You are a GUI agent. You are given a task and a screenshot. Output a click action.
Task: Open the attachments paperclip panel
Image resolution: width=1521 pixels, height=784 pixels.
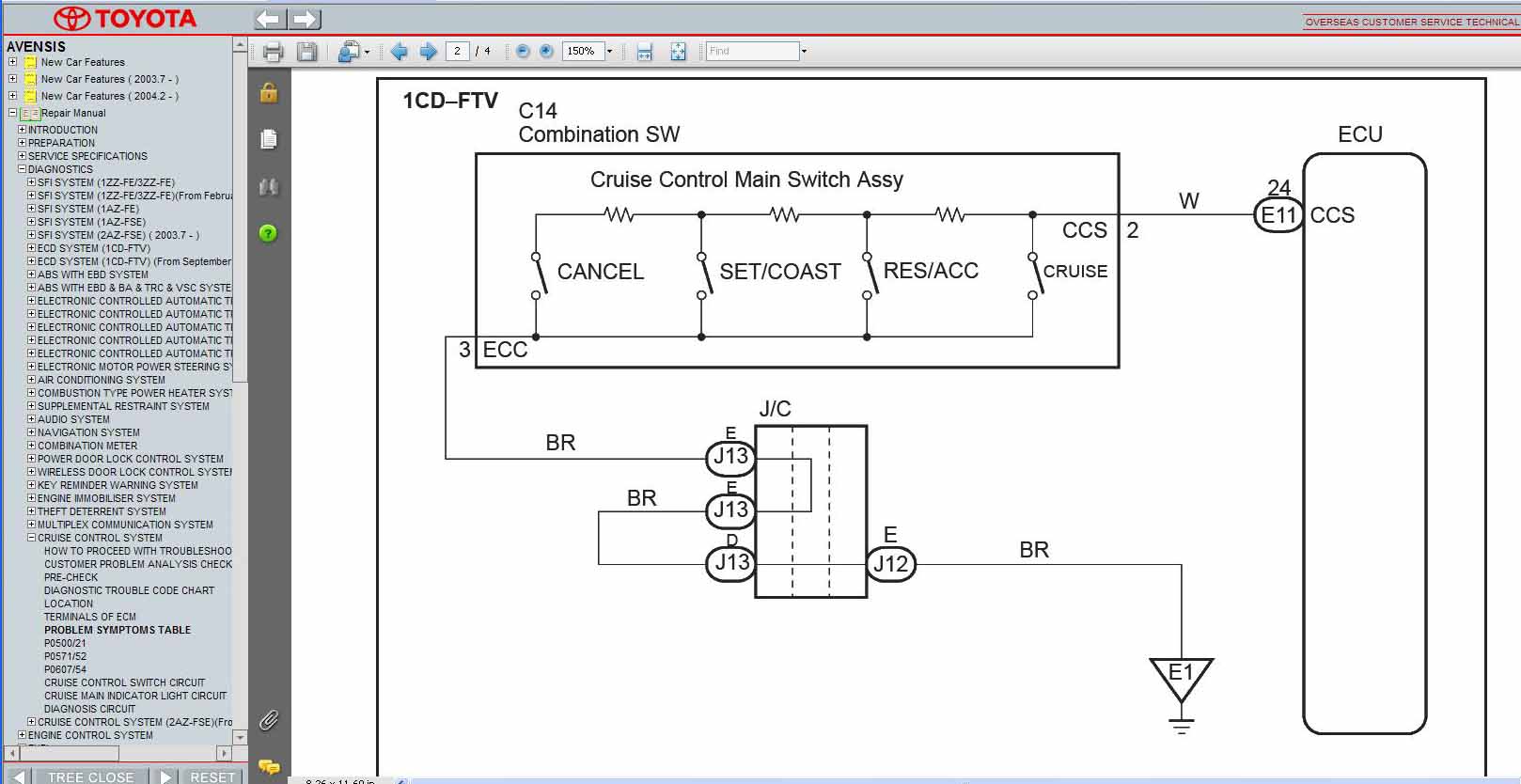point(269,720)
